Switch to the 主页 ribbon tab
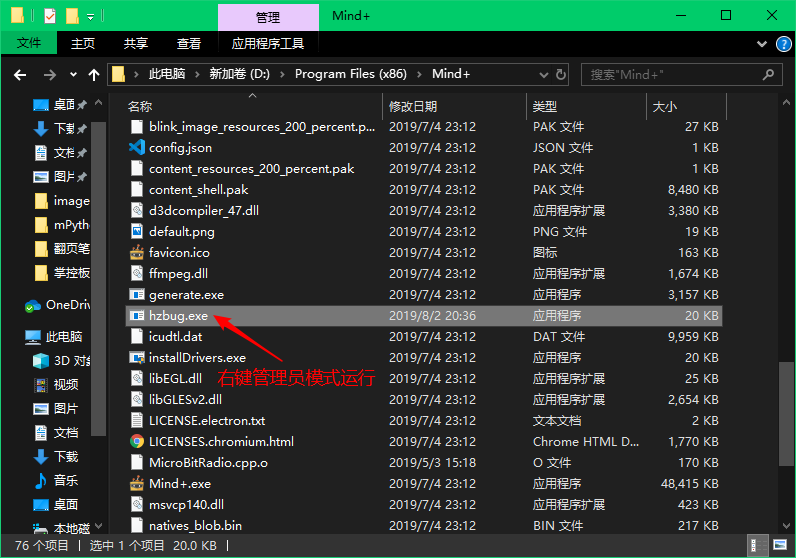The height and width of the screenshot is (558, 796). [83, 43]
